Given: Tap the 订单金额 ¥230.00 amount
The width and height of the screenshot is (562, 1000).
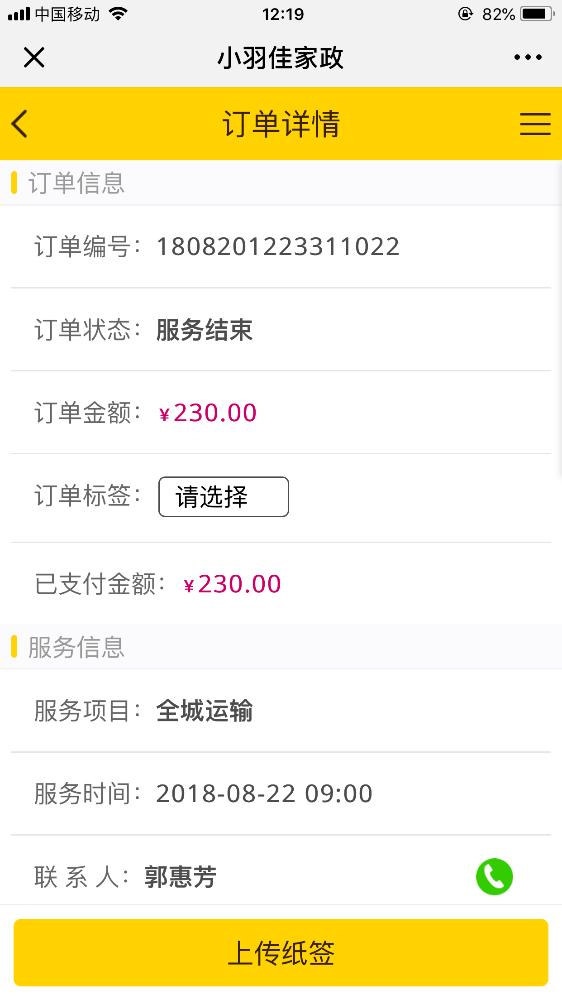Looking at the screenshot, I should pos(208,413).
